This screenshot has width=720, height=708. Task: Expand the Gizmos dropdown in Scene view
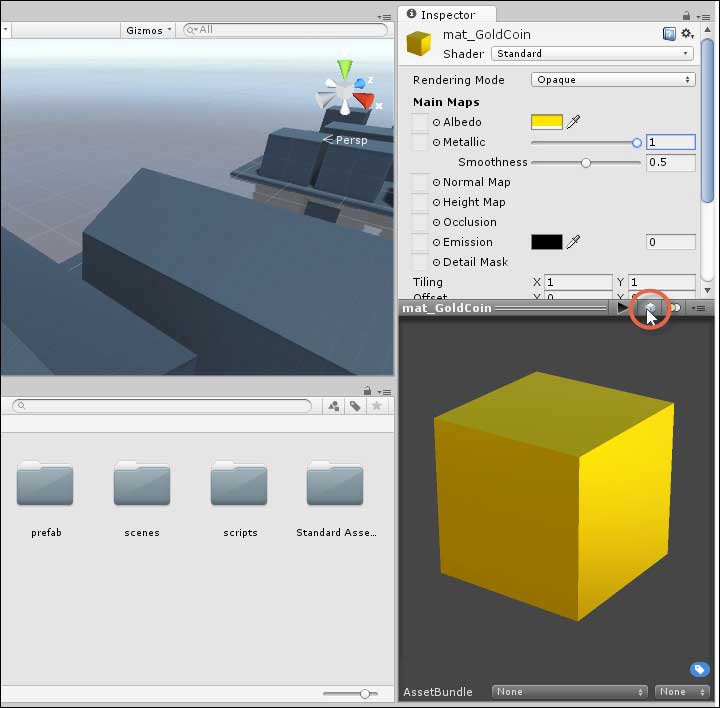pos(148,30)
